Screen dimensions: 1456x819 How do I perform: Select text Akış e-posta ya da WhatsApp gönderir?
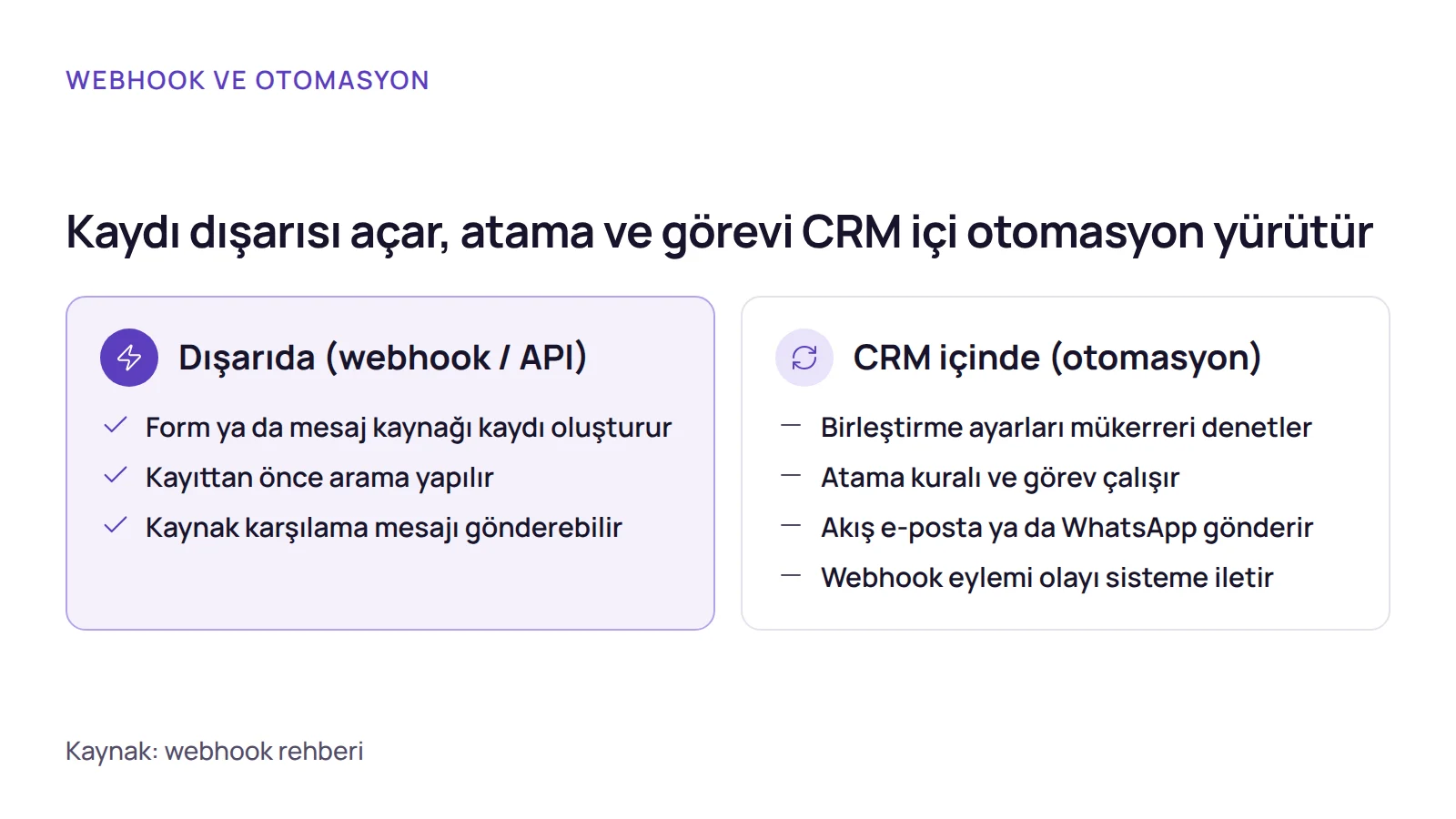tap(1067, 528)
